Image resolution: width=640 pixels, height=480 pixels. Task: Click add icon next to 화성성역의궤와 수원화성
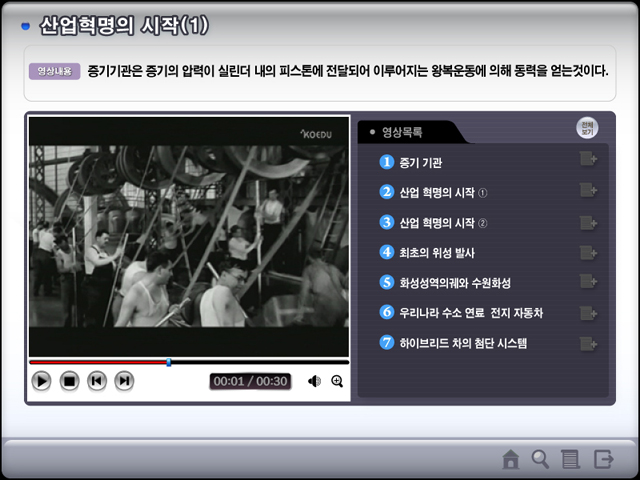click(588, 283)
